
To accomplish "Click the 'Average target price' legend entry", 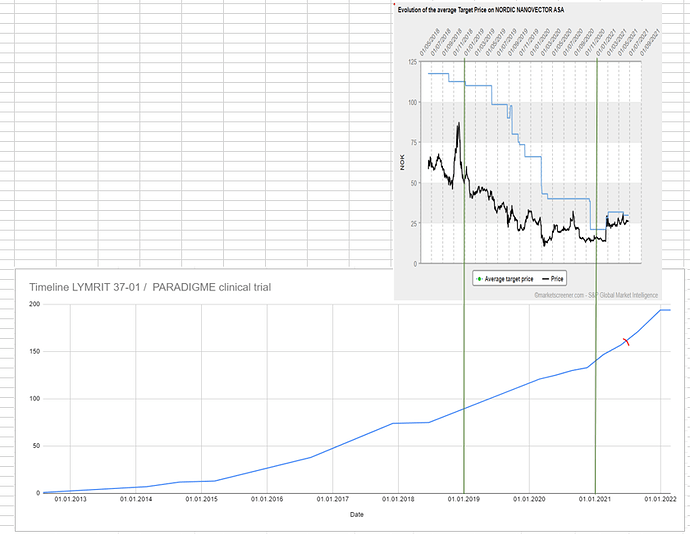I will coord(505,279).
